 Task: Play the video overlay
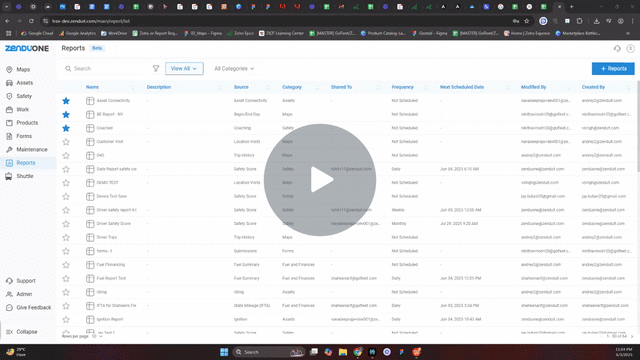[320, 180]
